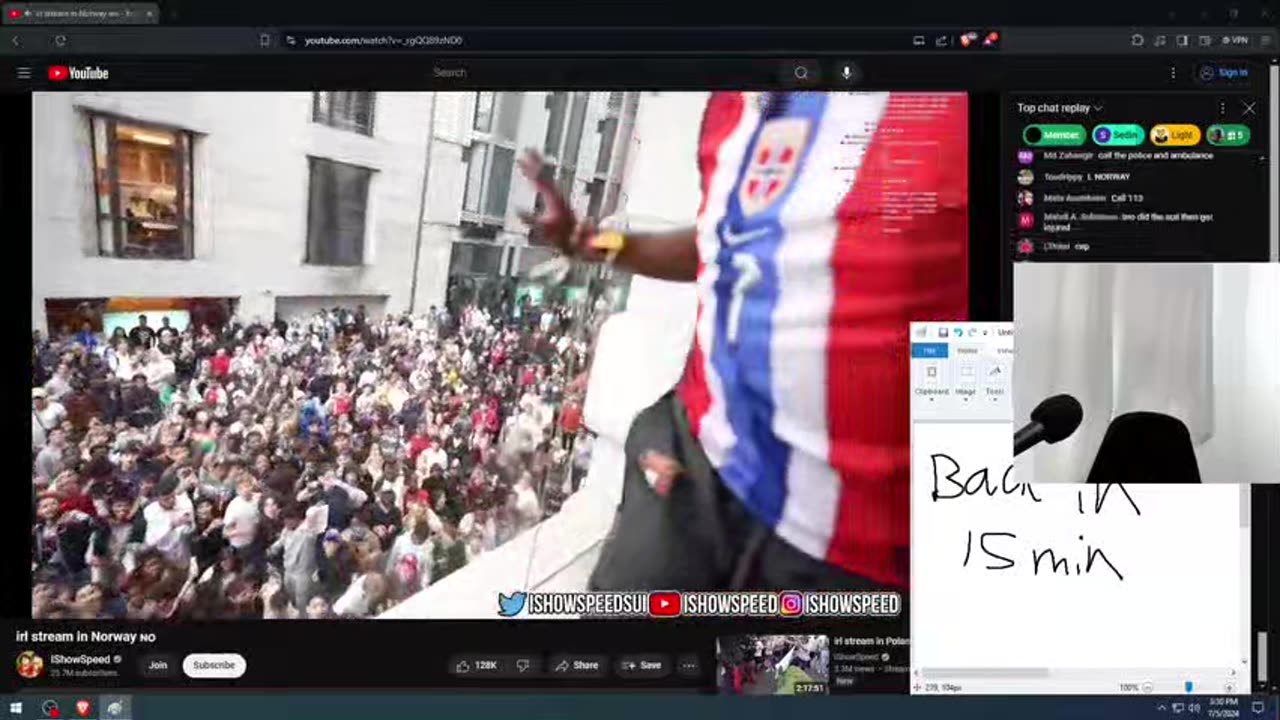
Task: Click the Brave Shields lion icon in address bar
Action: tap(967, 40)
